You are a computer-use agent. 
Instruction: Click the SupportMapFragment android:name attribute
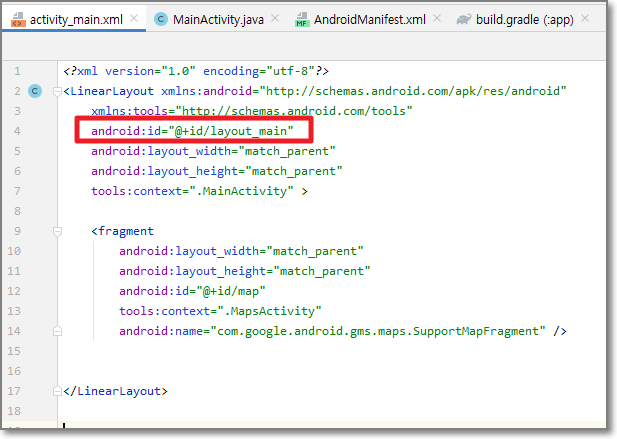(x=333, y=331)
